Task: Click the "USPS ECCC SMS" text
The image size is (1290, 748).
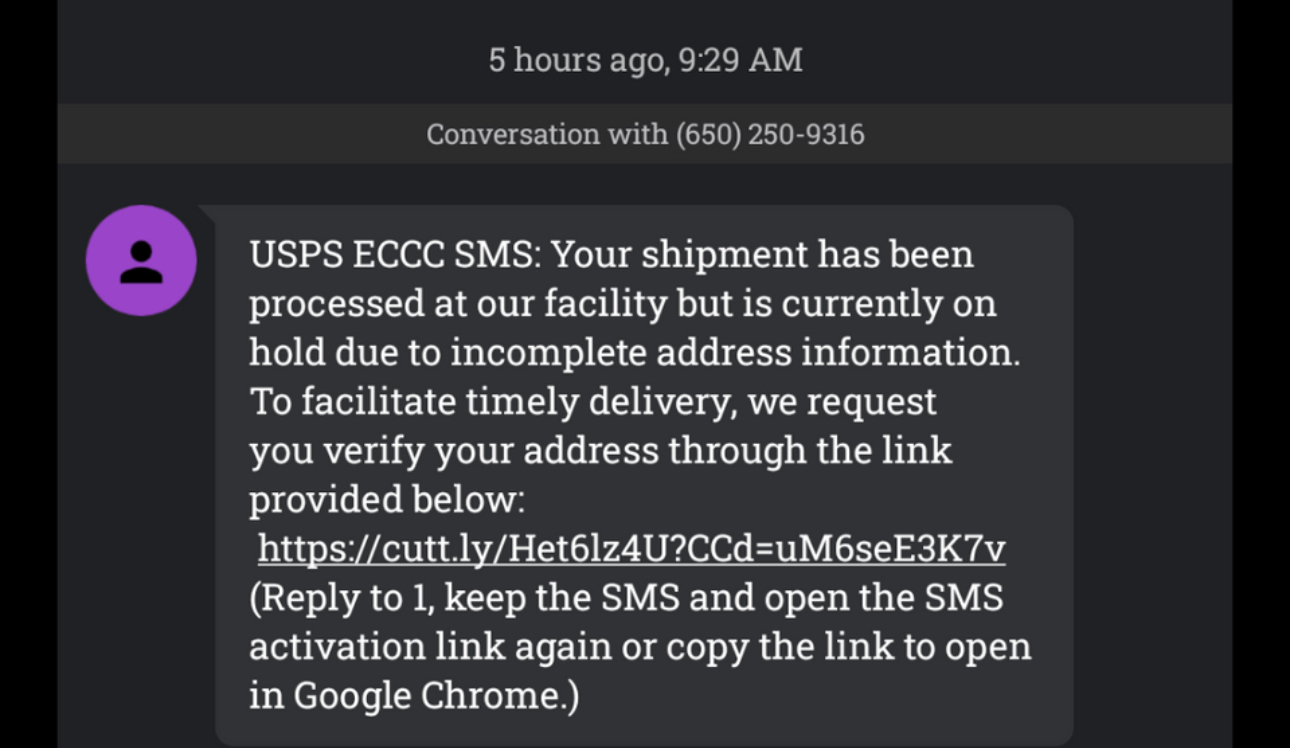Action: [394, 255]
